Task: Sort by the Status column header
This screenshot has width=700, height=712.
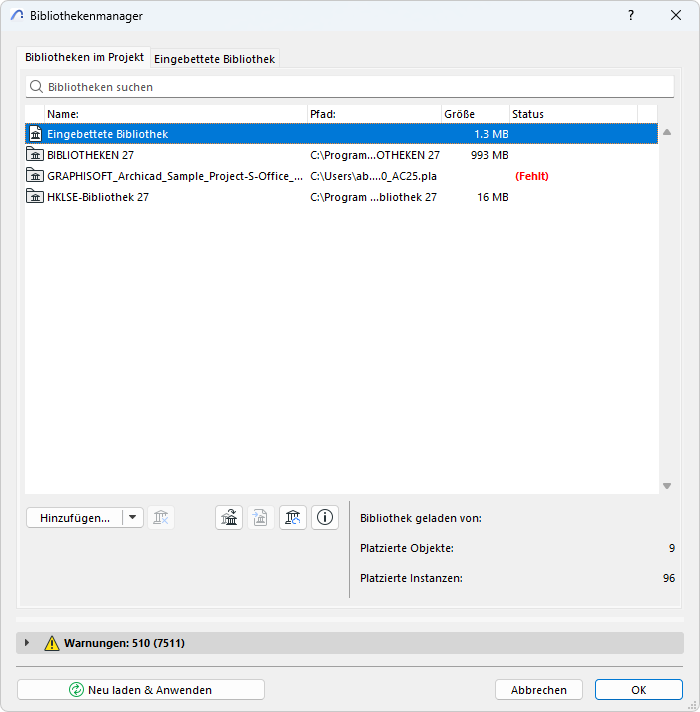Action: 573,114
